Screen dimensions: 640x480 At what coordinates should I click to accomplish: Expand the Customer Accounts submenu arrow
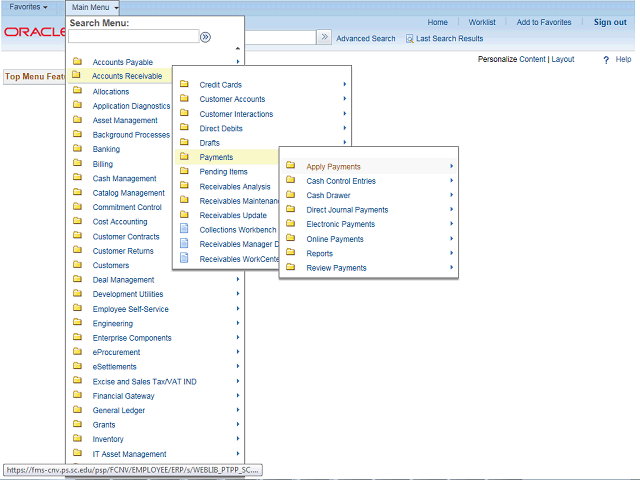click(x=345, y=99)
